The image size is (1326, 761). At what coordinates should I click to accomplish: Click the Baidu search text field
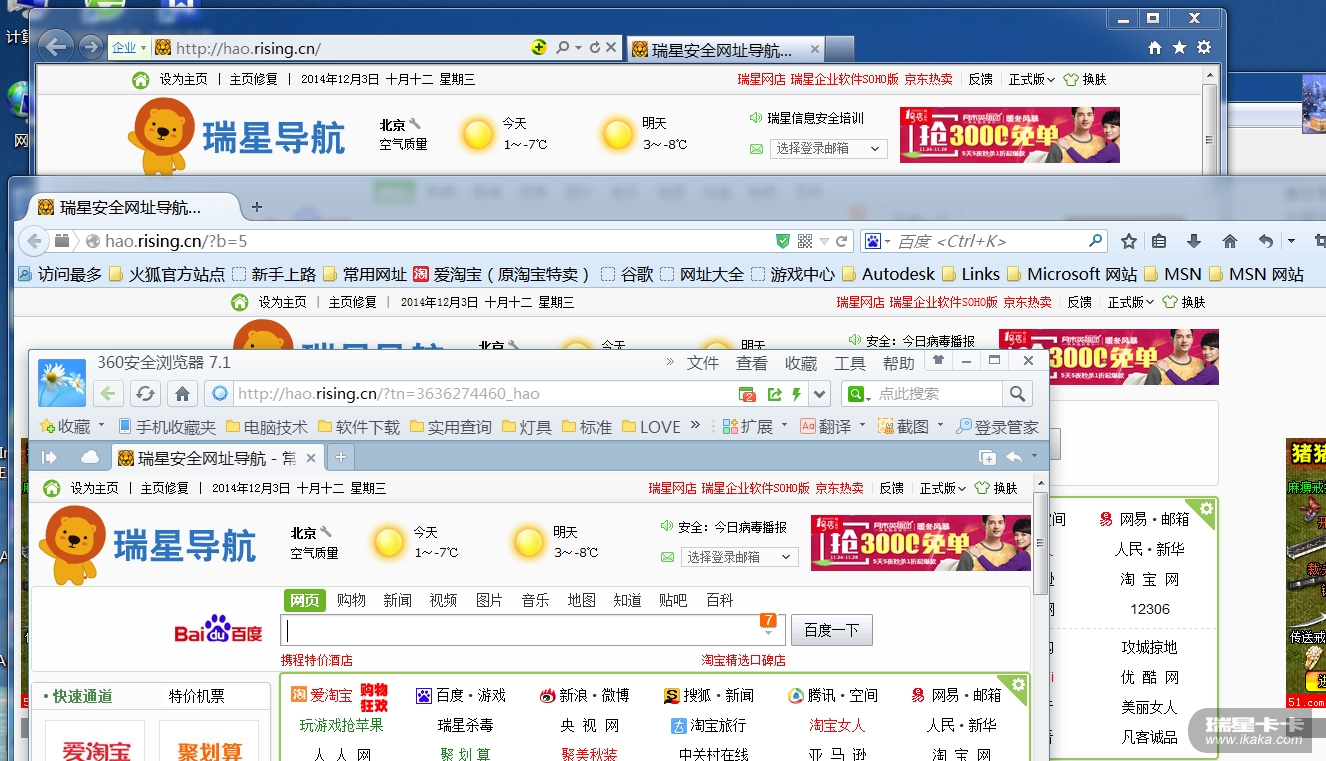click(x=532, y=631)
